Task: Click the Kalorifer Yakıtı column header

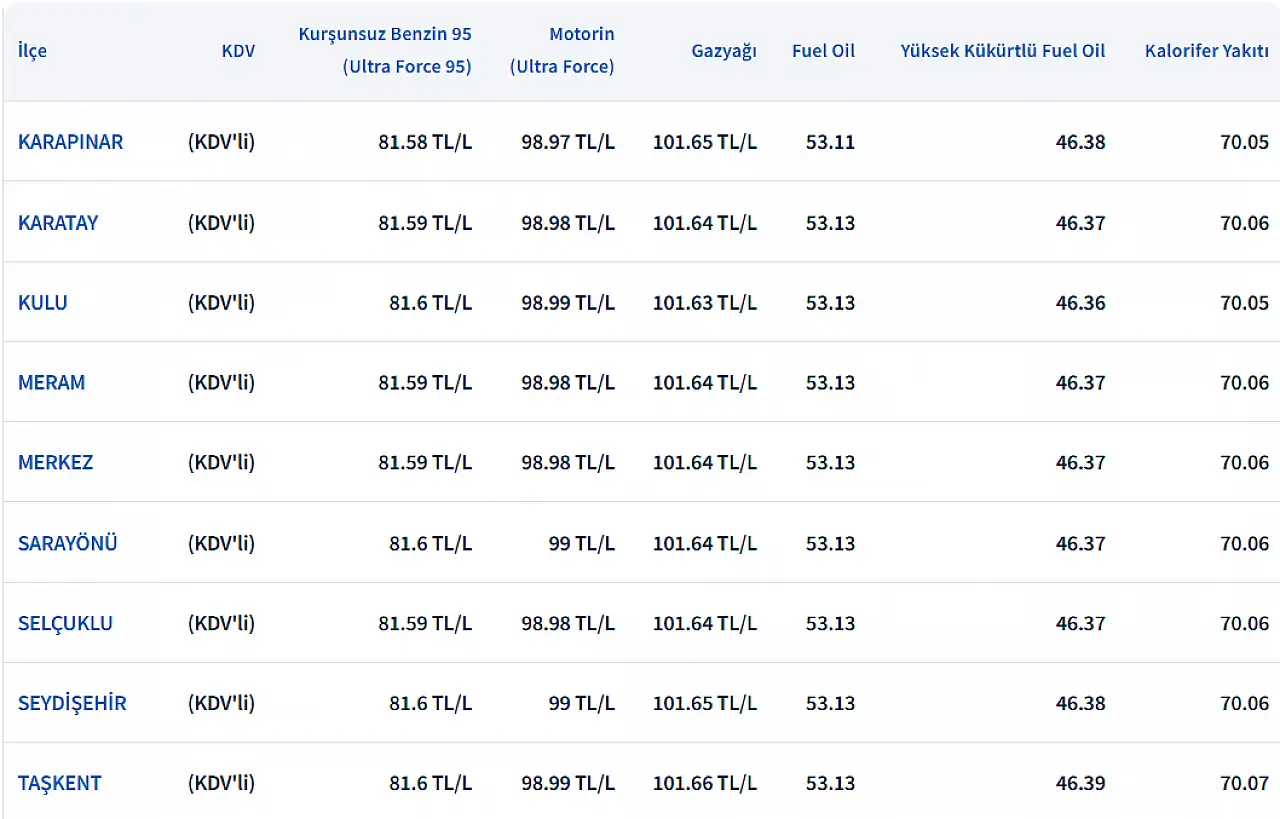Action: [1207, 51]
